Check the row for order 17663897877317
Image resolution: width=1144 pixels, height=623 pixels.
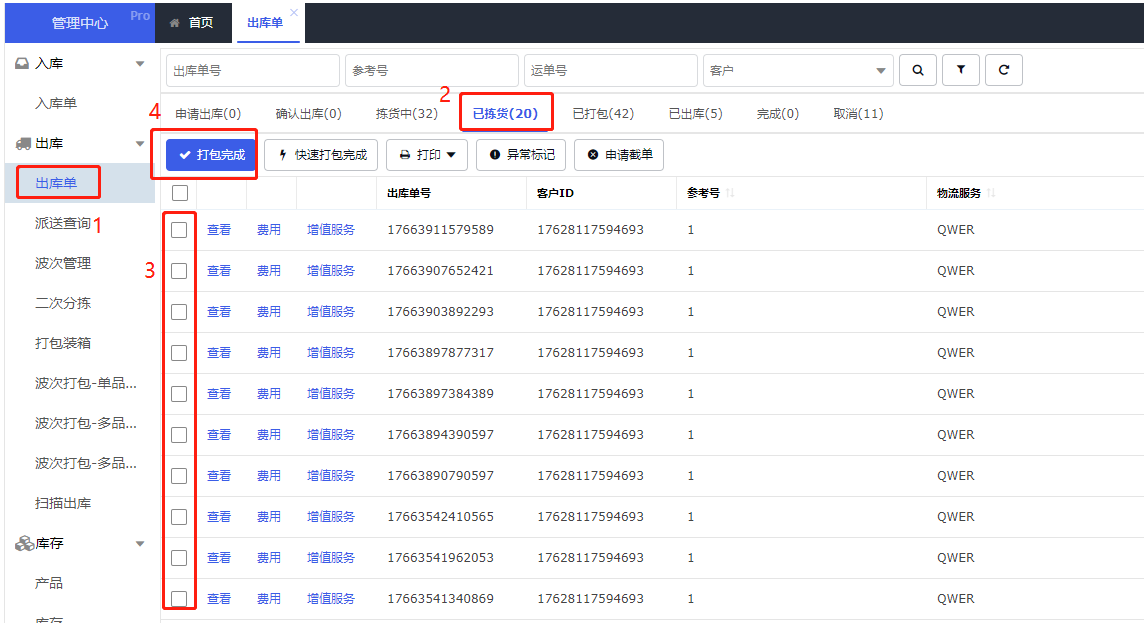pos(179,353)
